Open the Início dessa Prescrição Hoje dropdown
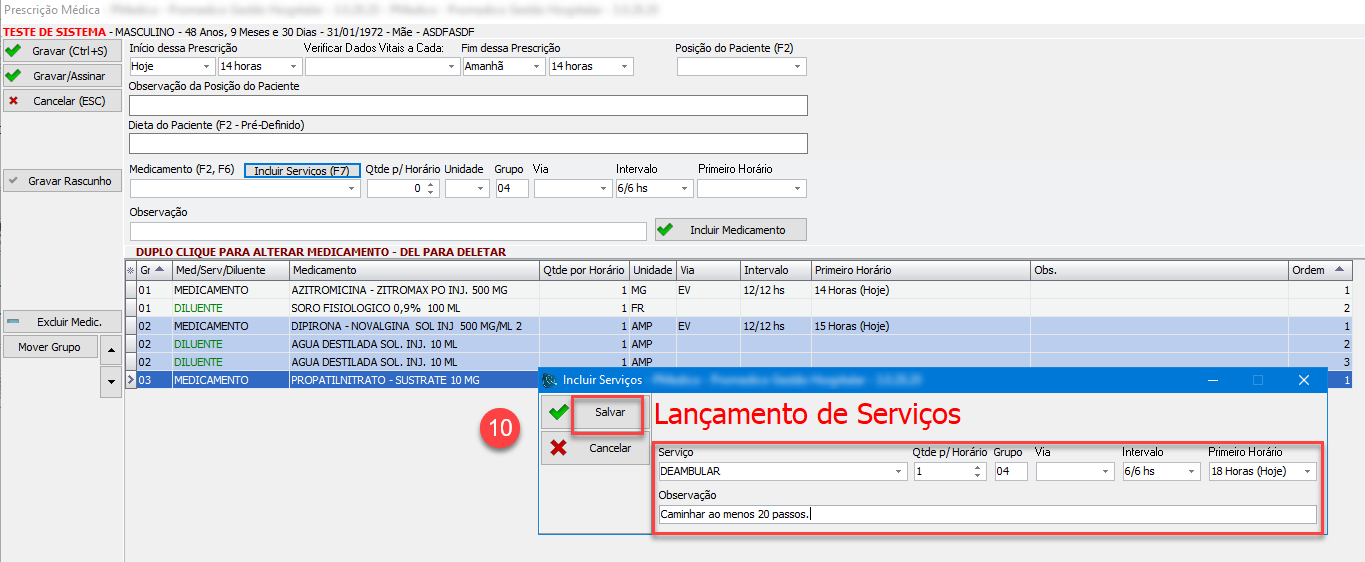The width and height of the screenshot is (1365, 562). pyautogui.click(x=206, y=67)
